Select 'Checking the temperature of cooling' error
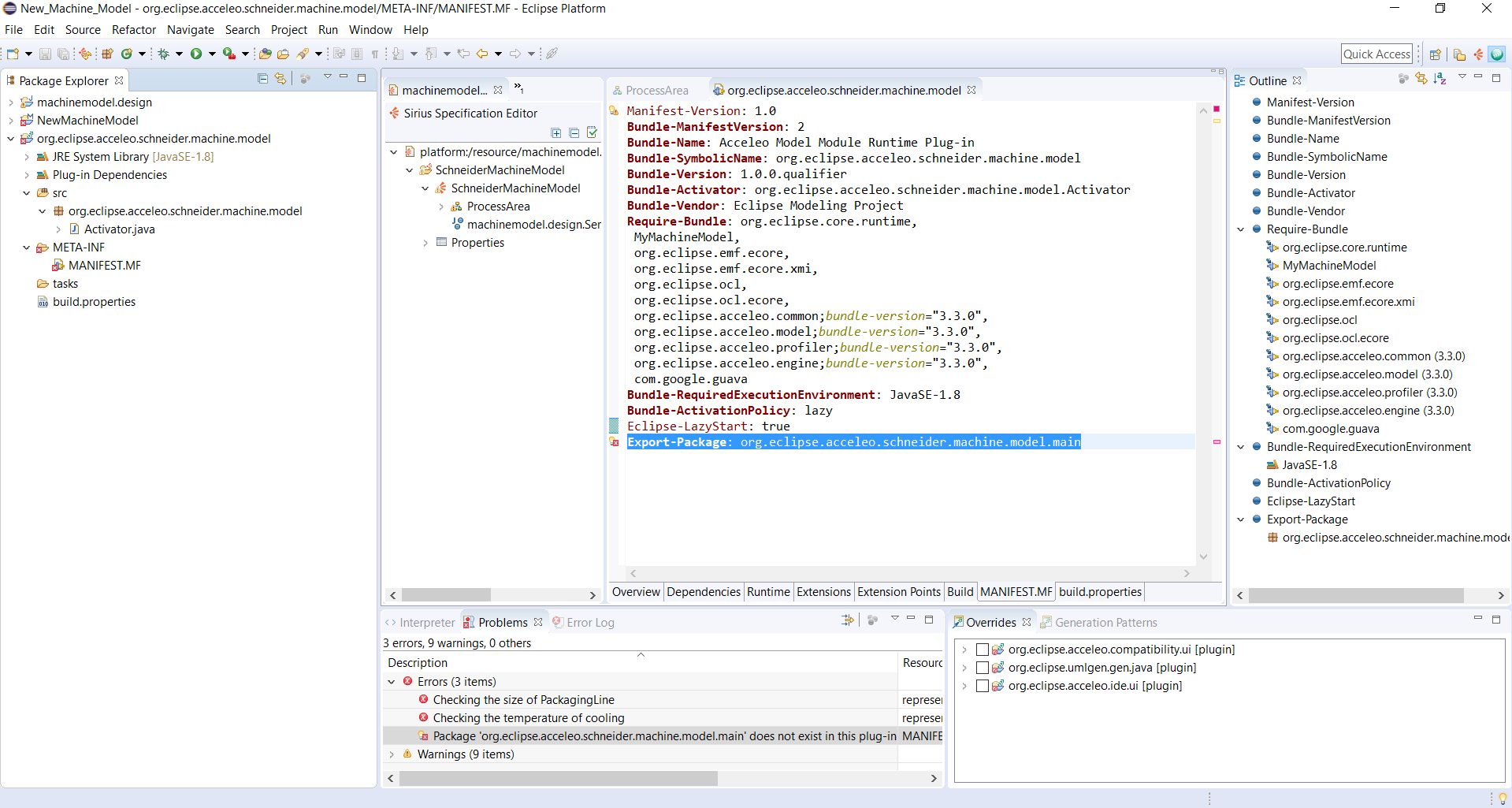The height and width of the screenshot is (808, 1512). coord(528,718)
